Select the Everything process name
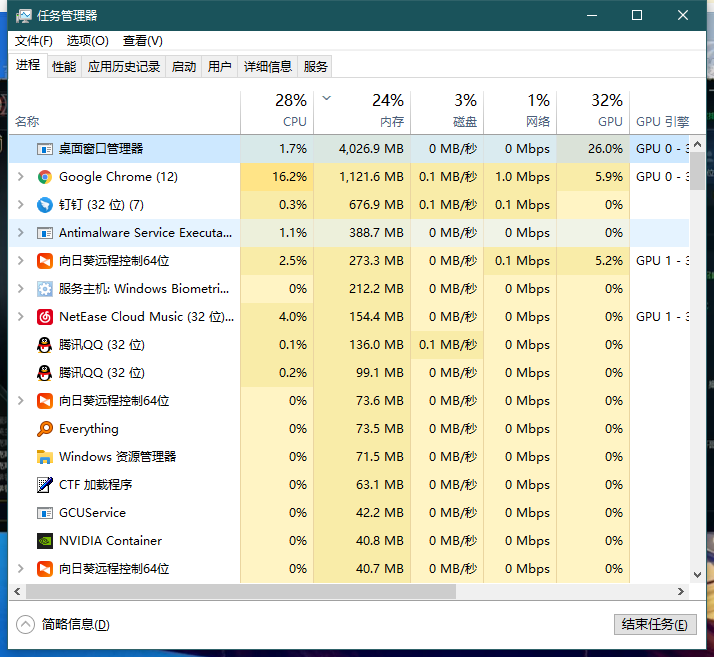Image resolution: width=714 pixels, height=657 pixels. click(89, 429)
